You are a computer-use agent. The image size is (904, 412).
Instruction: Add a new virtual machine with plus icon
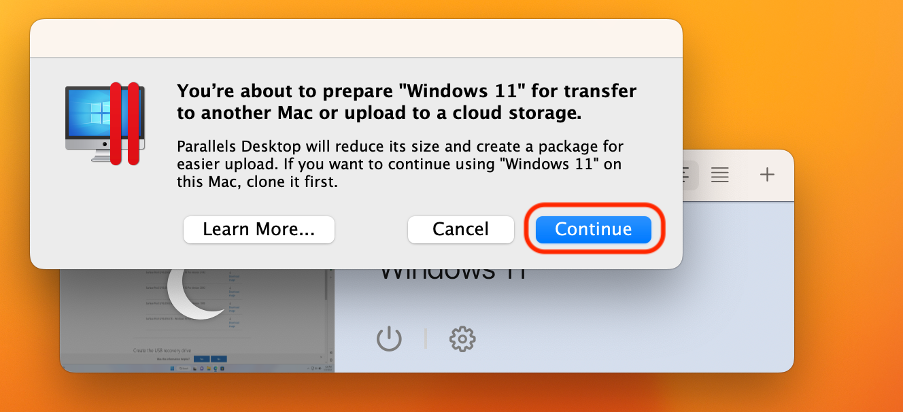(767, 174)
